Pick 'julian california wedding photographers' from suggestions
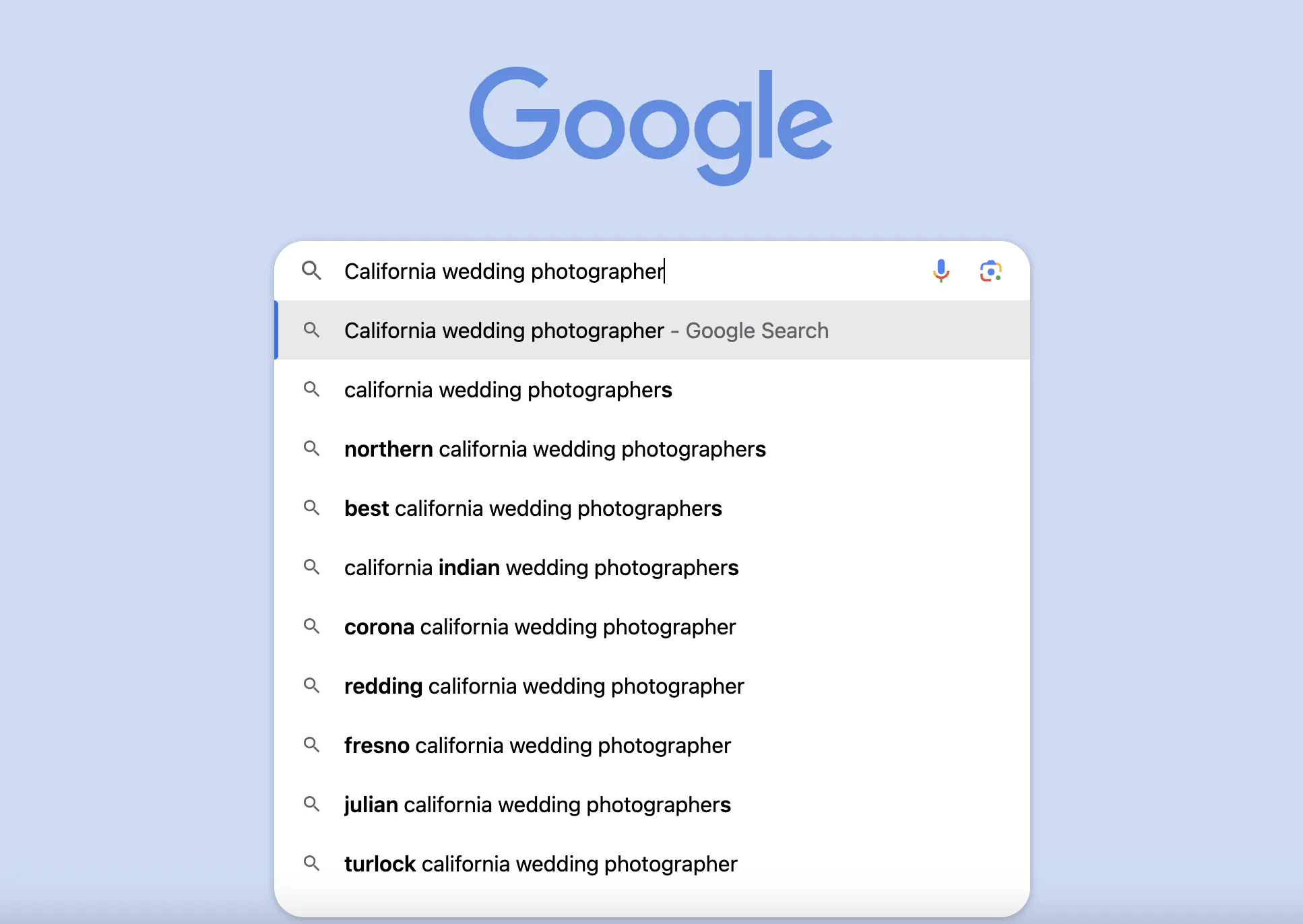Viewport: 1303px width, 924px height. [x=537, y=804]
